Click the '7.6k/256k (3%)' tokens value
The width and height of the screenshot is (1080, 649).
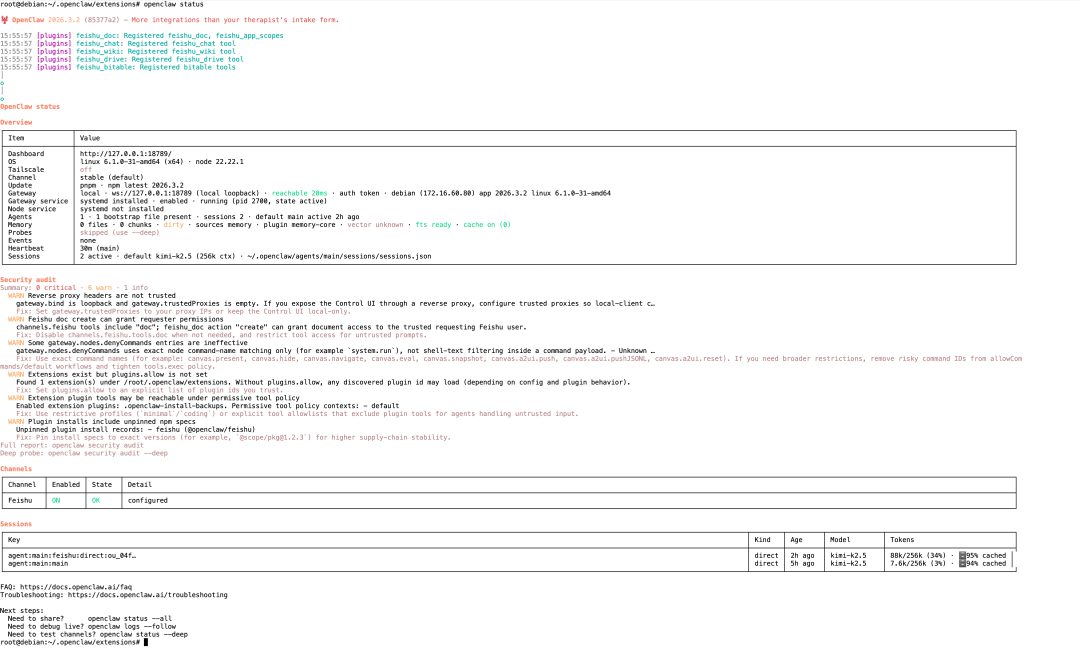pos(917,564)
